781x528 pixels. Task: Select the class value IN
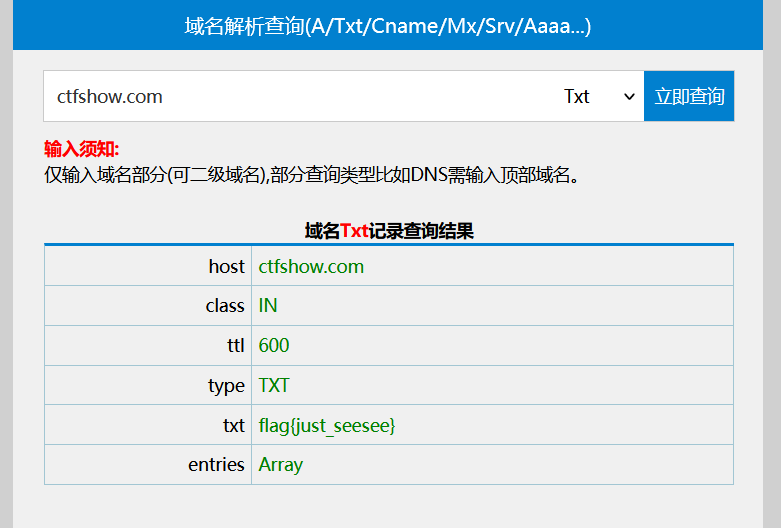pos(268,305)
